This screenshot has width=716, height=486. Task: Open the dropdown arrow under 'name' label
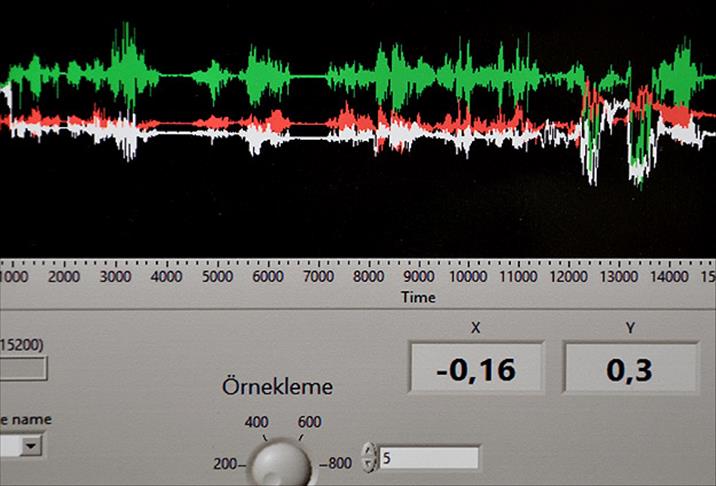tap(33, 446)
